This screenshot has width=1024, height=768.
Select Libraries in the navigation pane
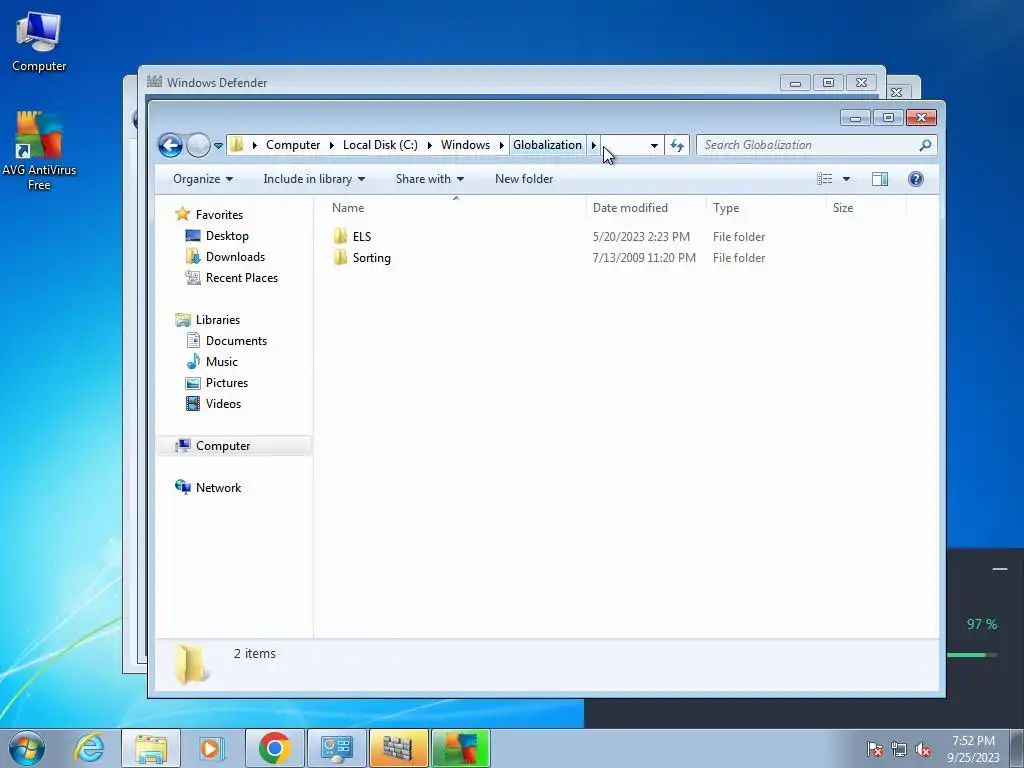click(217, 319)
